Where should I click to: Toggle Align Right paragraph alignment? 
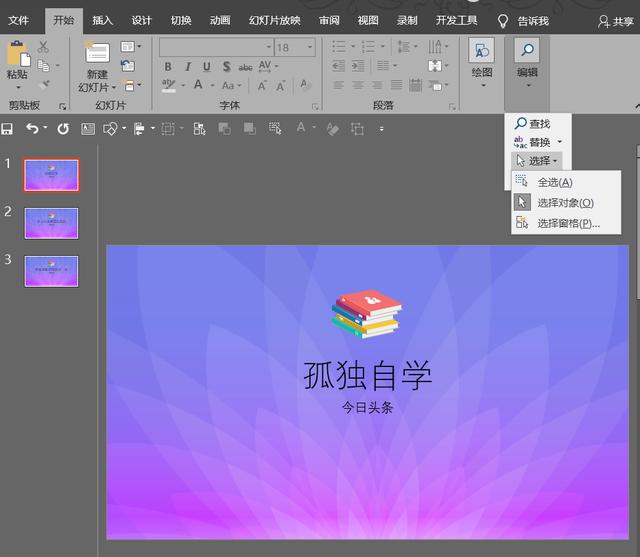(x=377, y=85)
